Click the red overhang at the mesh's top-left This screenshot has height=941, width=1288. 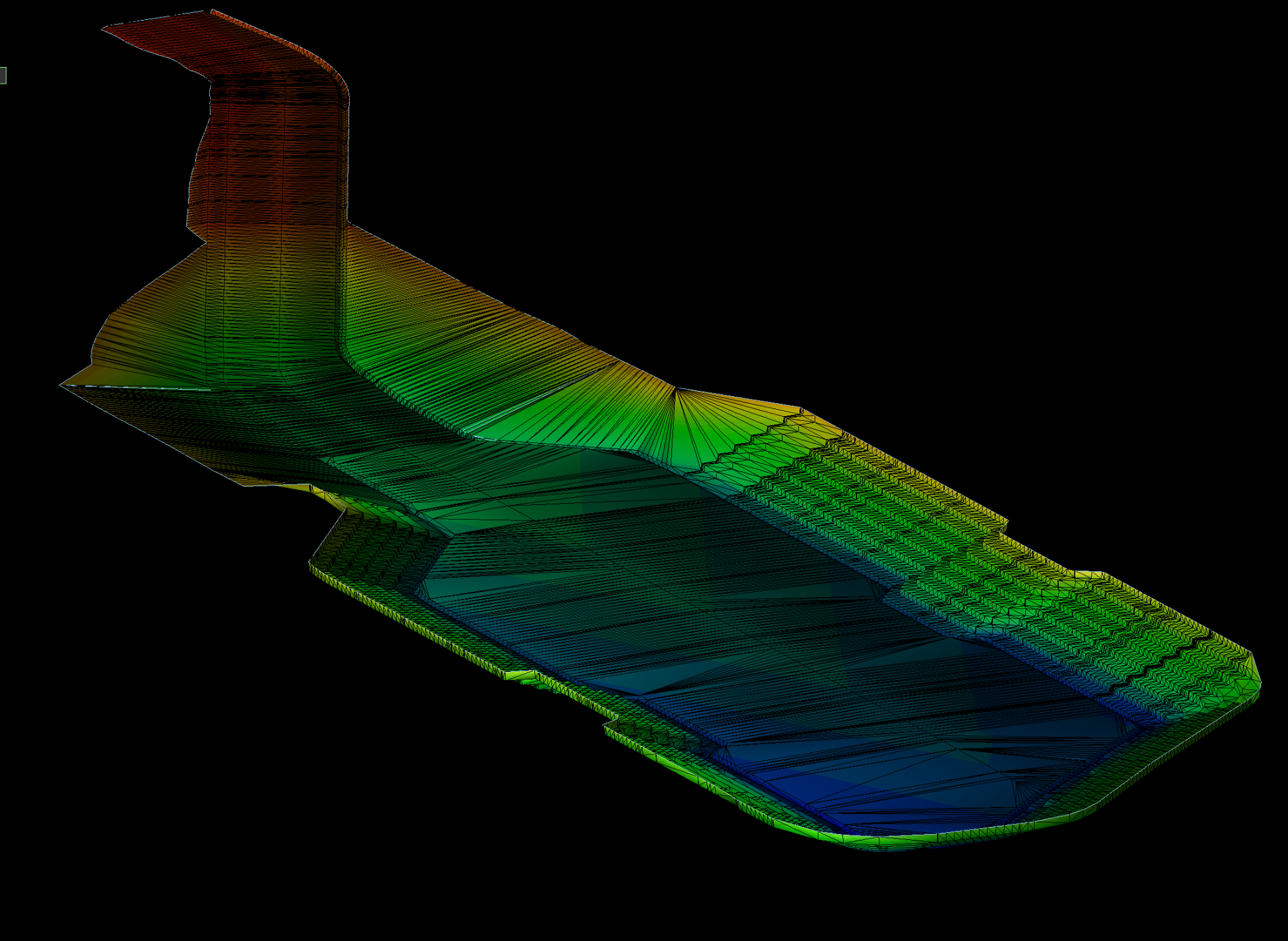click(161, 39)
